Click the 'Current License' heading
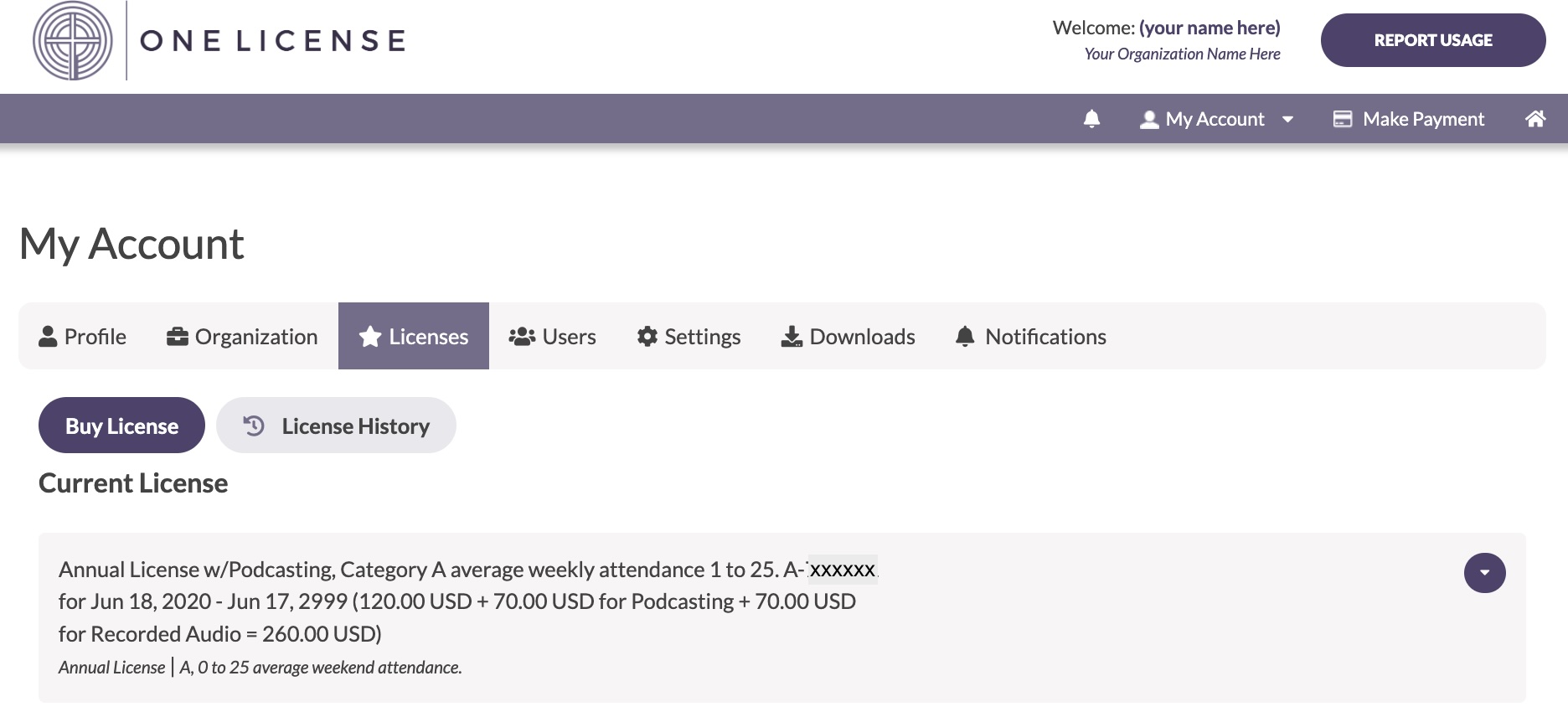1568x712 pixels. (133, 483)
